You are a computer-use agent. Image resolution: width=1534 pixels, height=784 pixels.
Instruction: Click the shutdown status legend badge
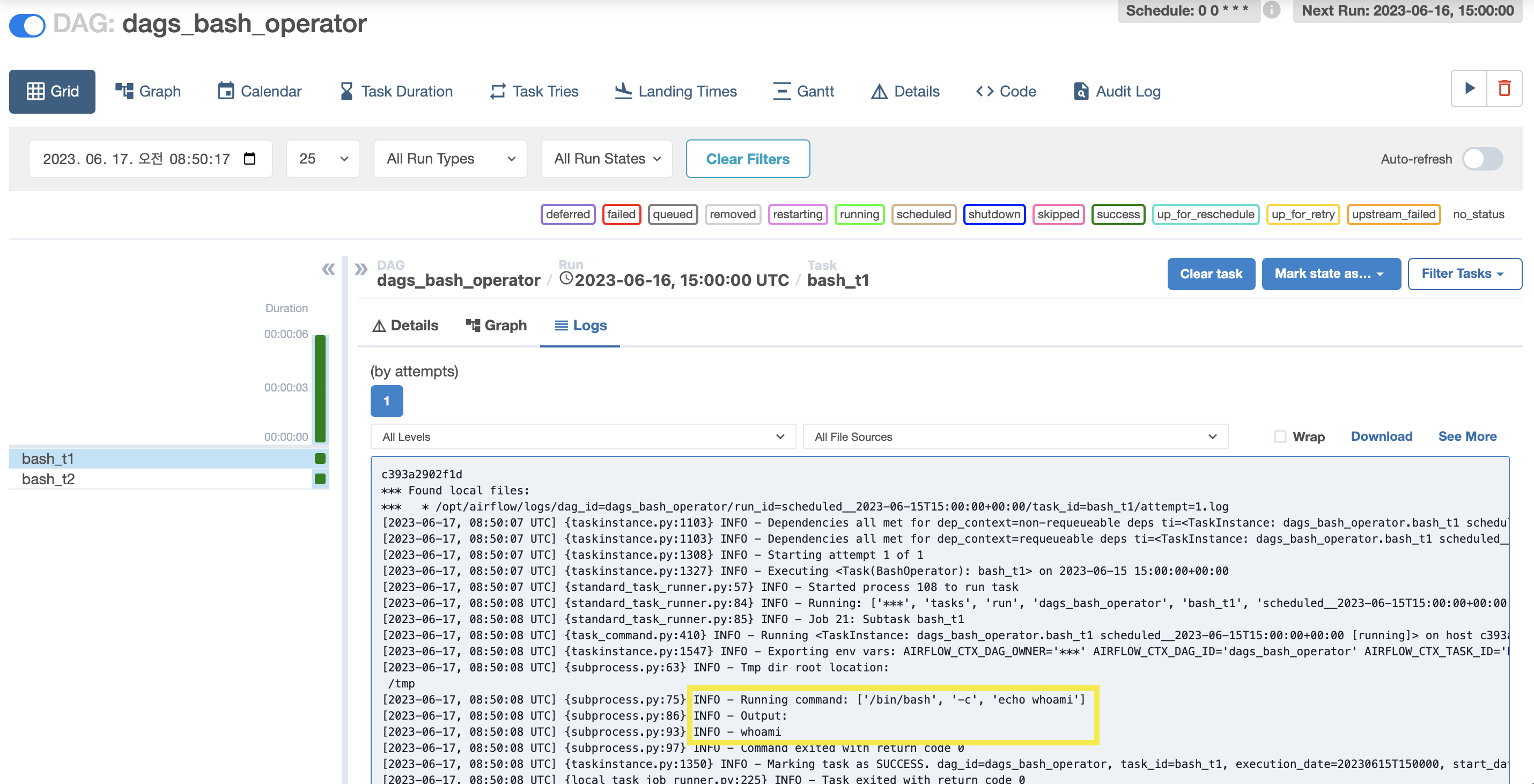pos(994,215)
